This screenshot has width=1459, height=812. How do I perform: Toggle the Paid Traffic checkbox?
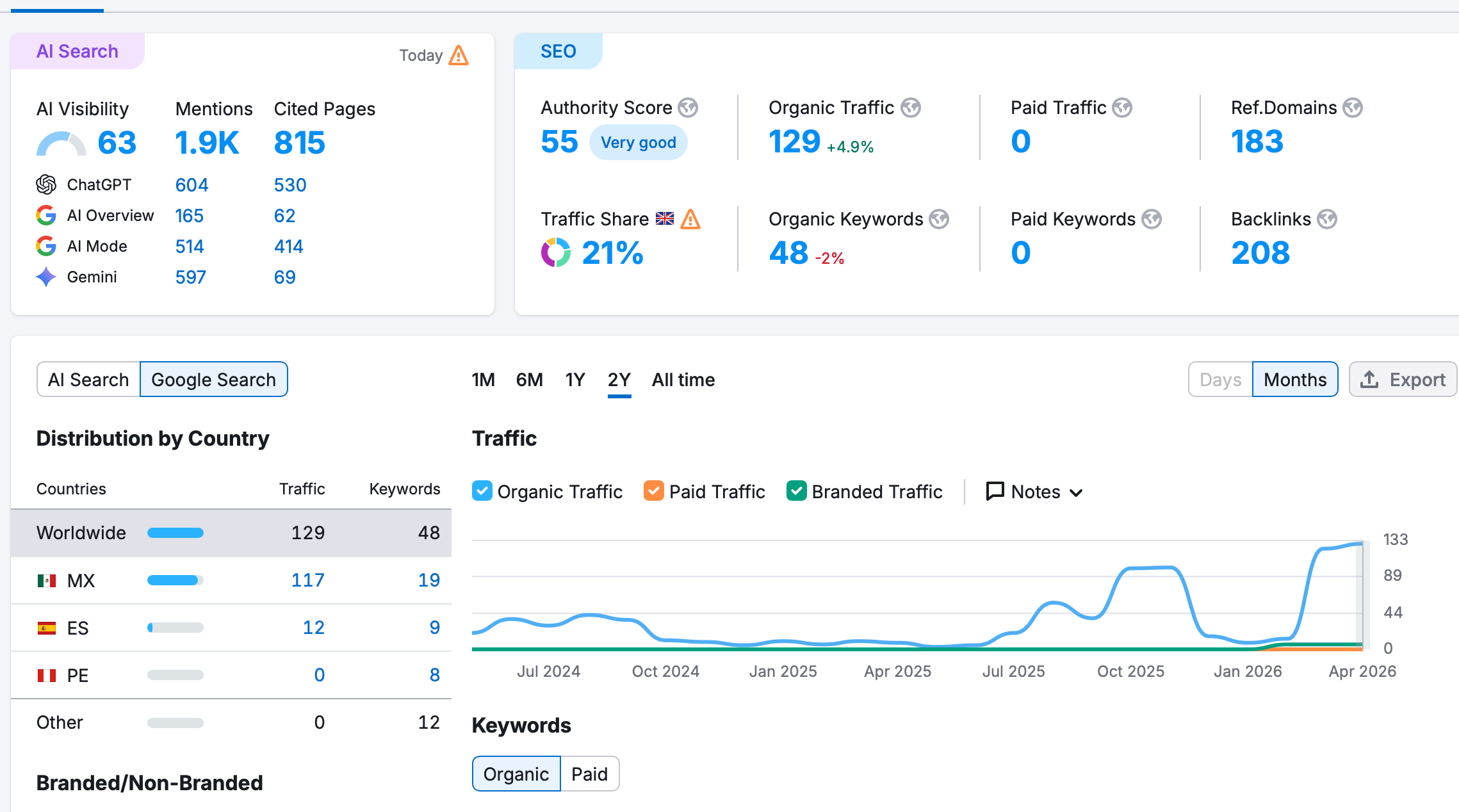(x=653, y=491)
